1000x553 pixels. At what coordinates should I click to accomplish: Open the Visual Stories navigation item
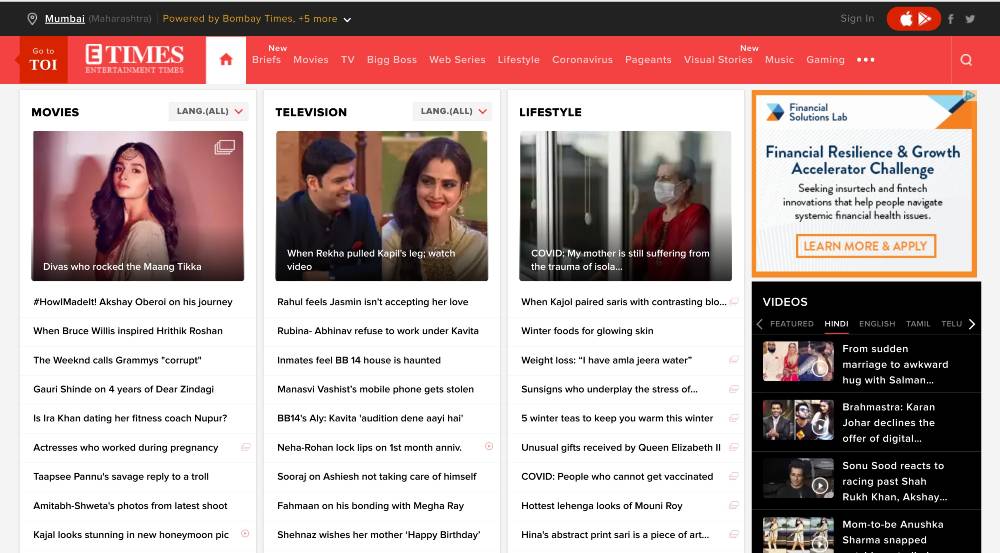click(718, 59)
